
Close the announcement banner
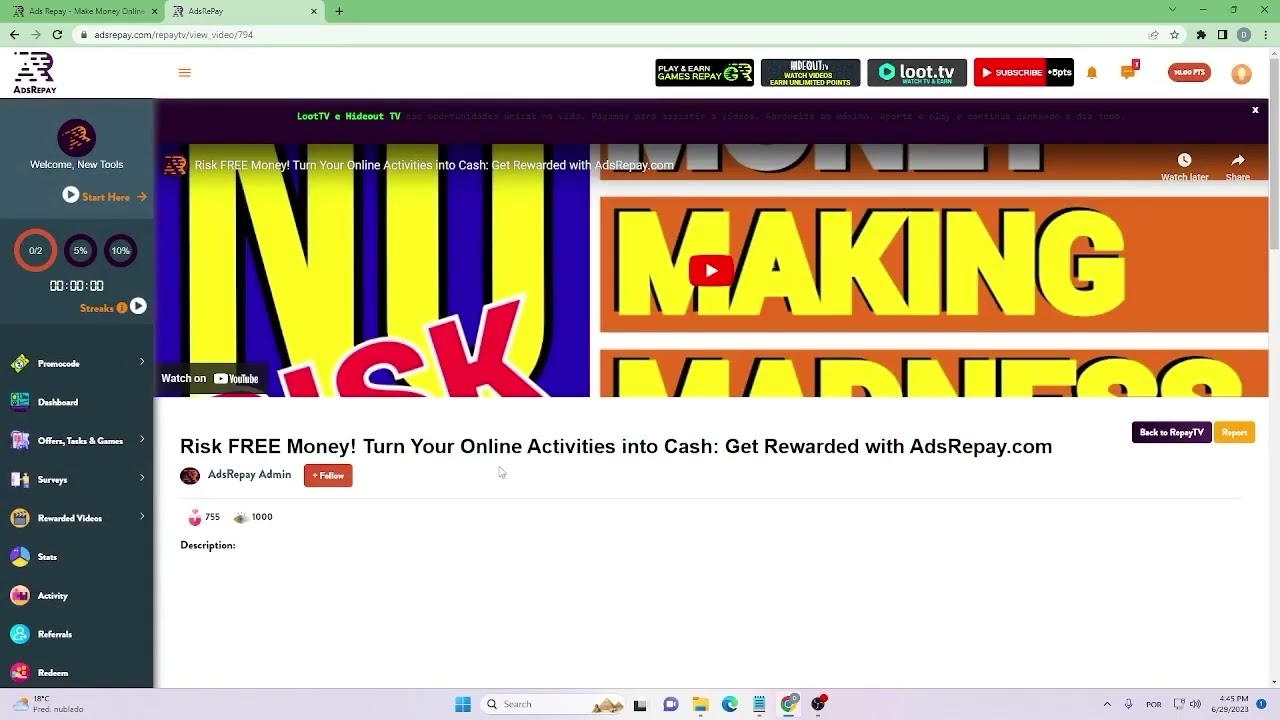(1255, 110)
